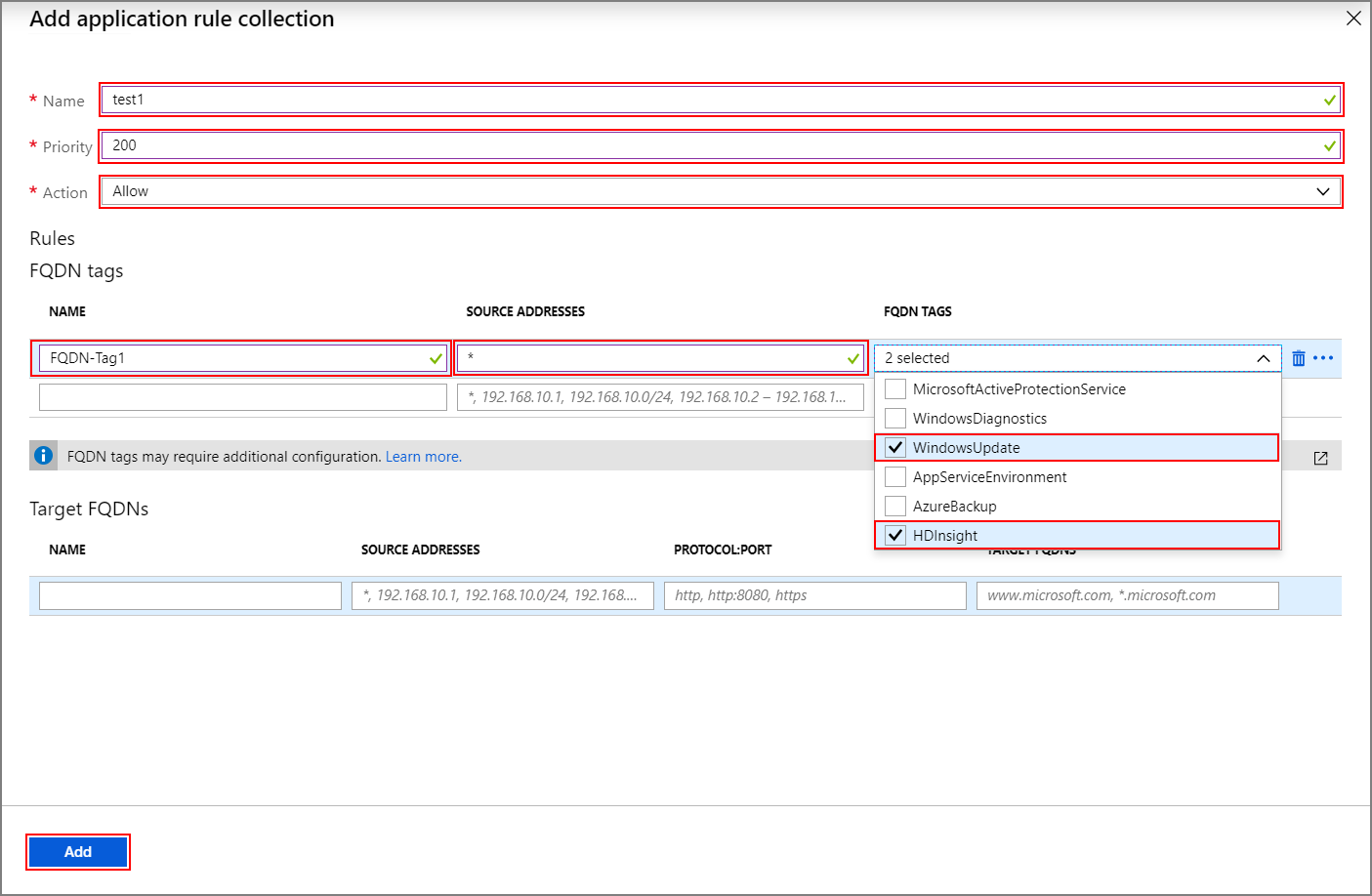Click the info icon beside FQDN tags notice
Image resolution: width=1372 pixels, height=896 pixels.
coord(43,455)
